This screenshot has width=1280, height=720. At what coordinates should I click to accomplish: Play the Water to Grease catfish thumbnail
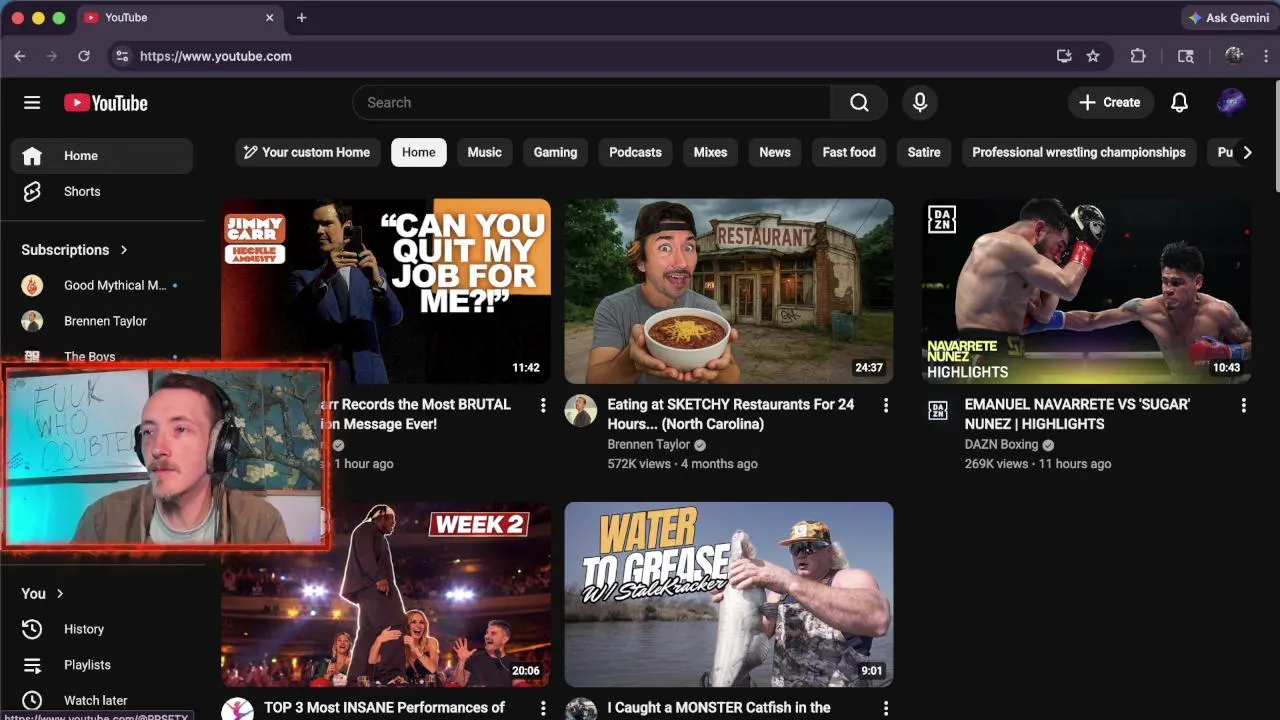(x=729, y=594)
